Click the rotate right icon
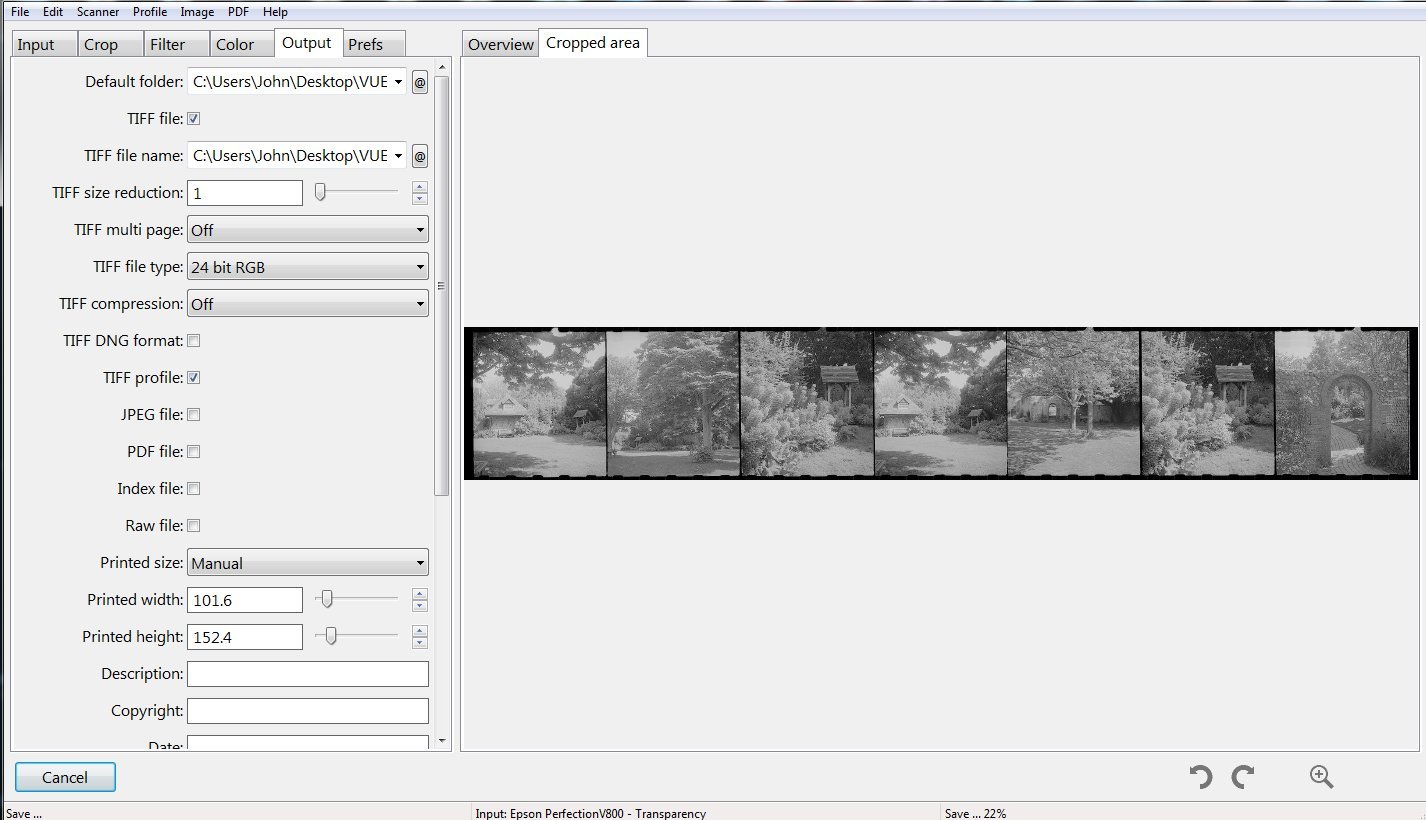This screenshot has height=820, width=1426. click(x=1243, y=777)
